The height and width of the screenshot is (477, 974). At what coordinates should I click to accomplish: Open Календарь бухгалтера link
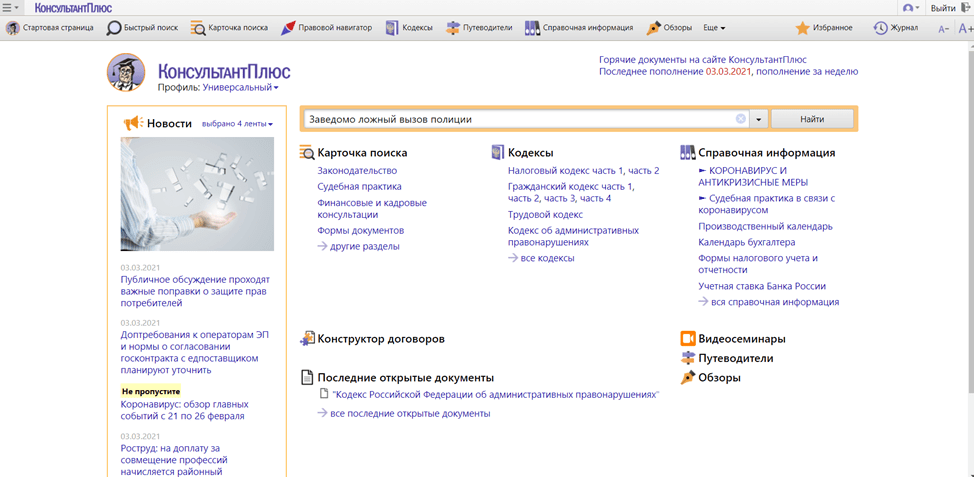(x=747, y=242)
